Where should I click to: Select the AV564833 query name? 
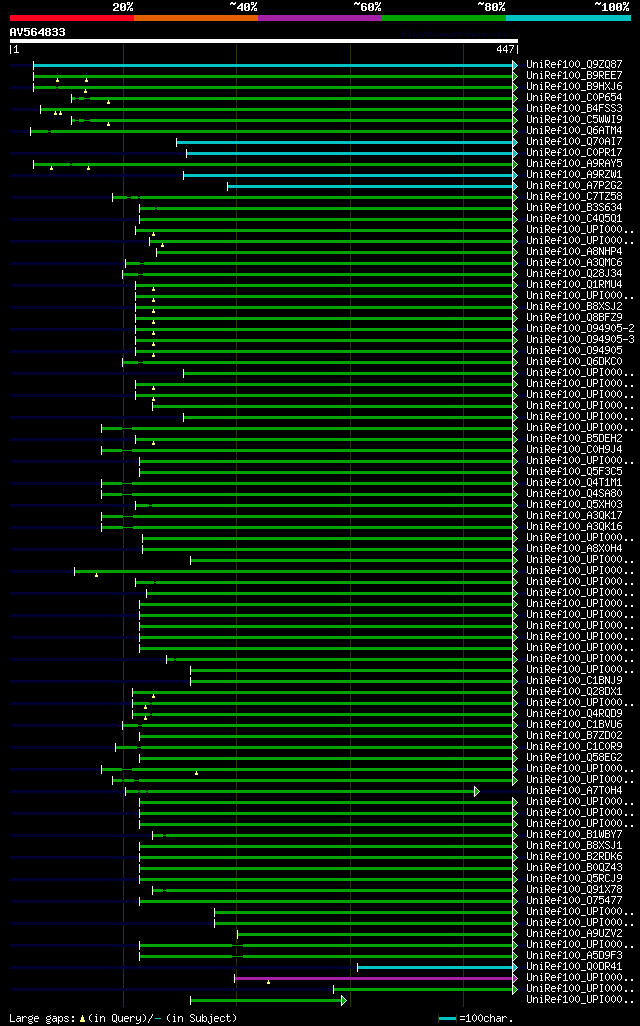click(x=37, y=32)
